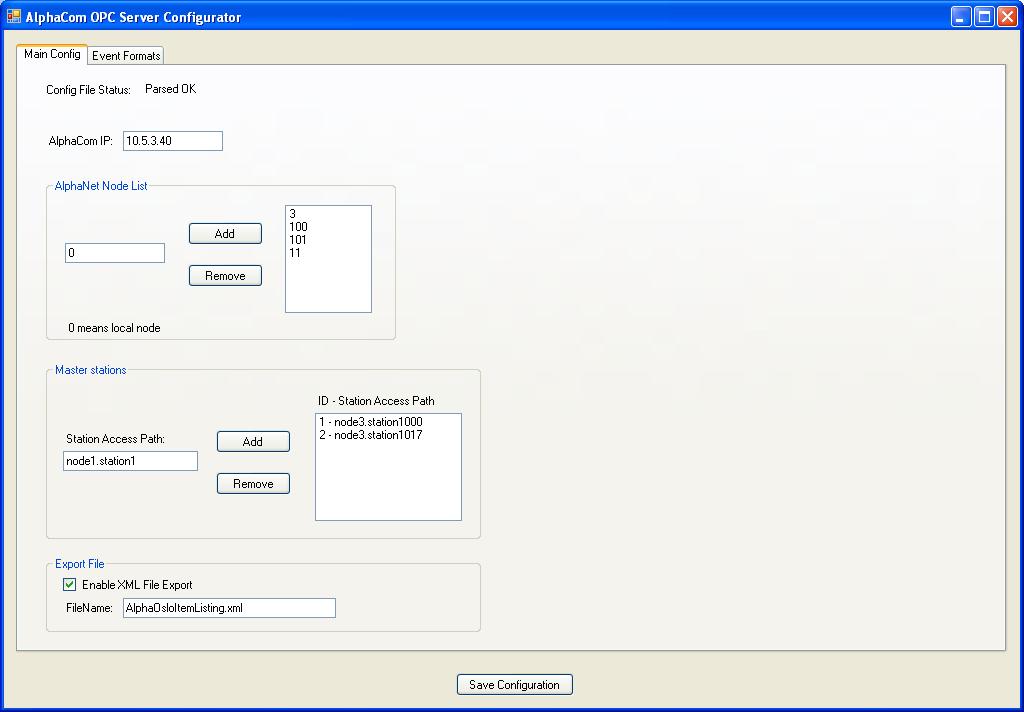1024x712 pixels.
Task: Click the export FileName input field
Action: coord(229,607)
